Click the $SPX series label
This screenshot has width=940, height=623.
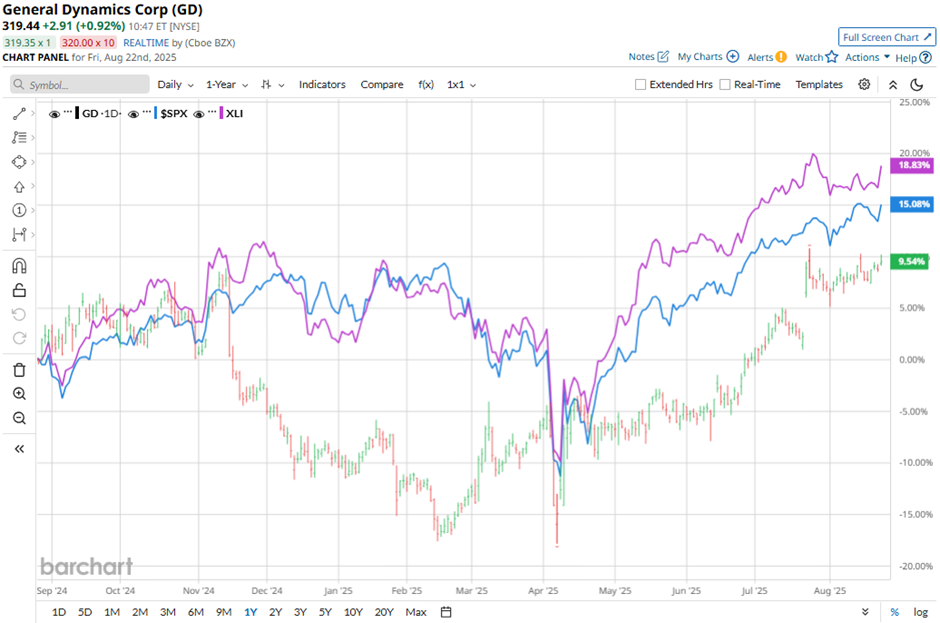point(174,113)
